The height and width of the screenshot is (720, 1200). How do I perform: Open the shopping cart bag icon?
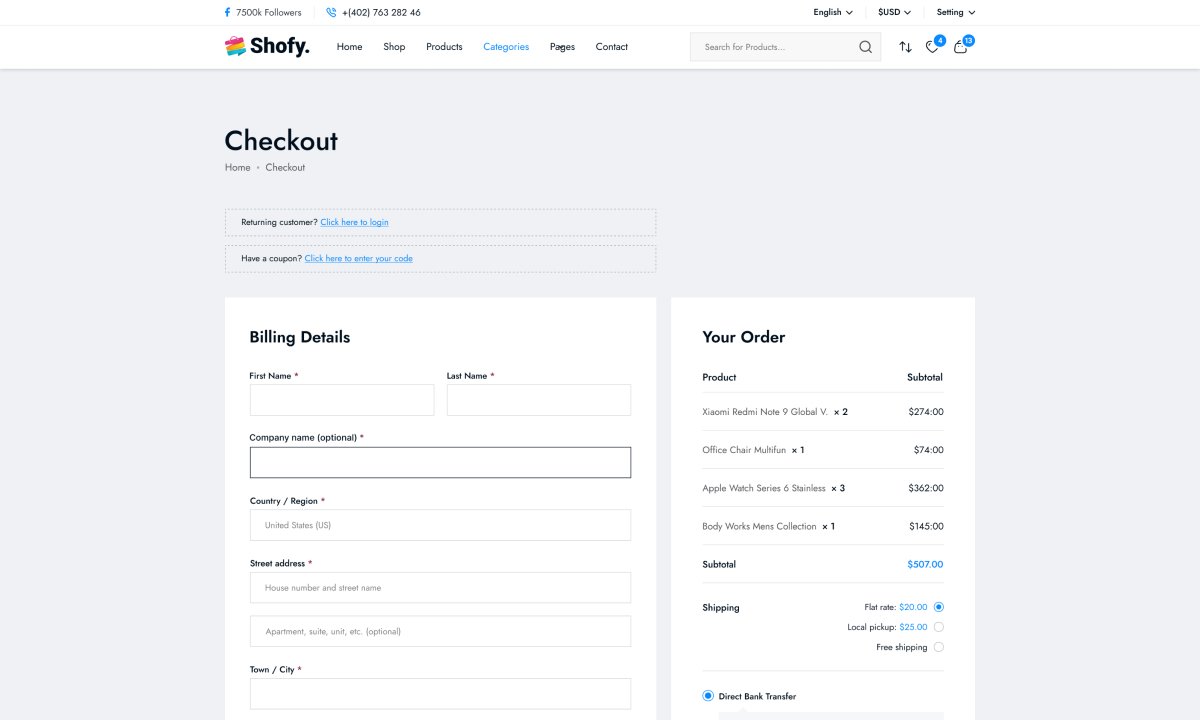tap(960, 47)
